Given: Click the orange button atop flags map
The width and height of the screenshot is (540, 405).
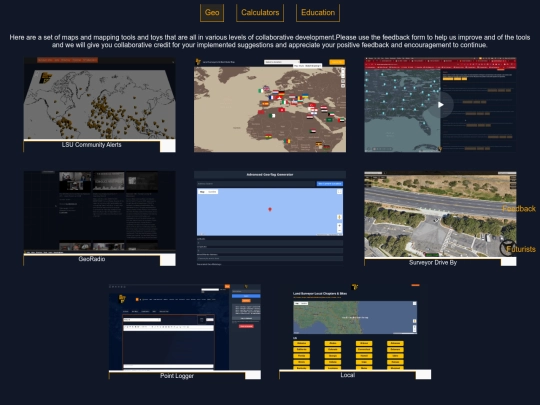Looking at the screenshot, I should pos(337,62).
